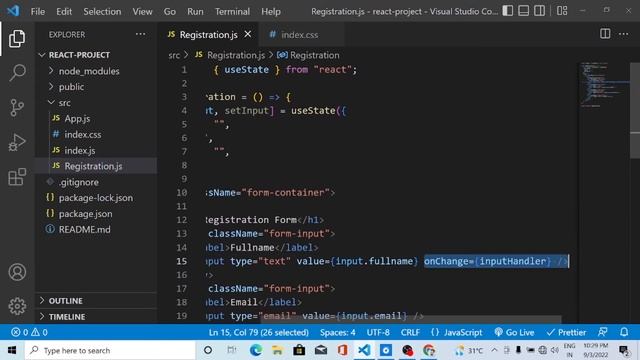The width and height of the screenshot is (640, 360).
Task: Open the Go menu
Action: [x=170, y=11]
